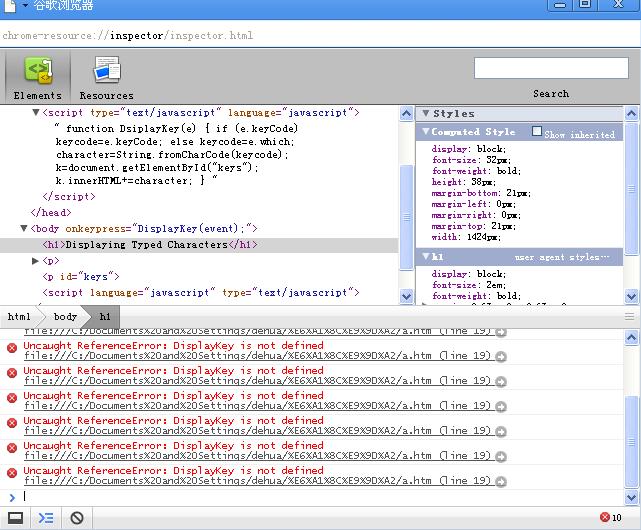Enable the Show inherited checkbox
The width and height of the screenshot is (641, 530).
point(537,131)
